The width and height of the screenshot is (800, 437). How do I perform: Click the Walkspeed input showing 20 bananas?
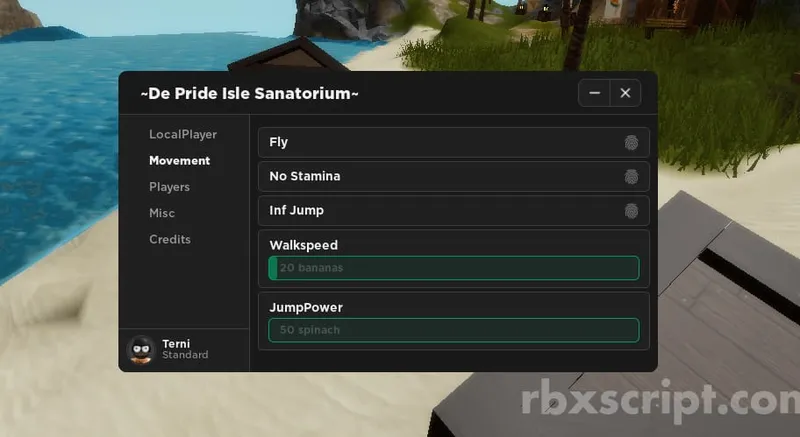pyautogui.click(x=454, y=268)
